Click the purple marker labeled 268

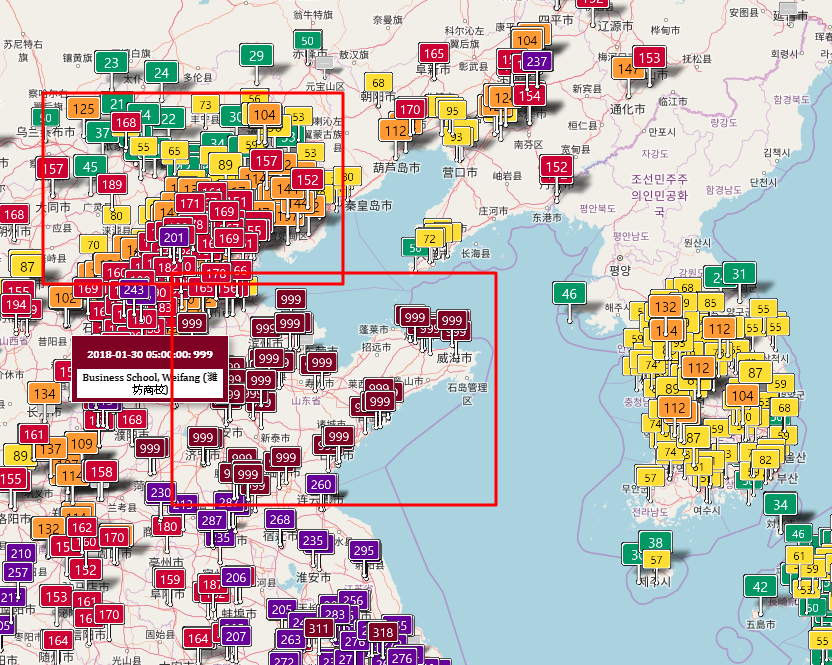(x=280, y=519)
